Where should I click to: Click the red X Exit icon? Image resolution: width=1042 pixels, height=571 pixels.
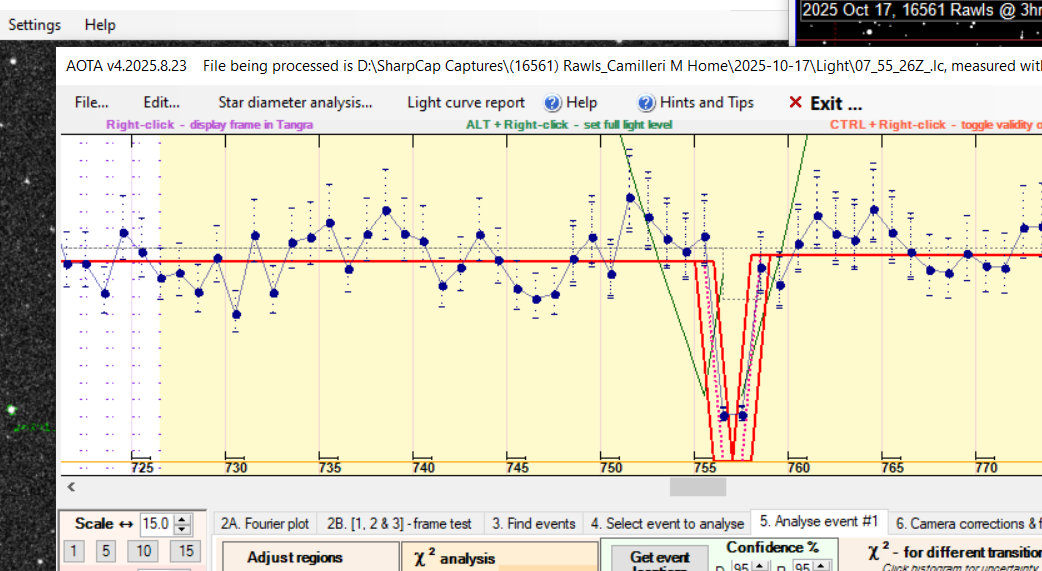[x=795, y=103]
